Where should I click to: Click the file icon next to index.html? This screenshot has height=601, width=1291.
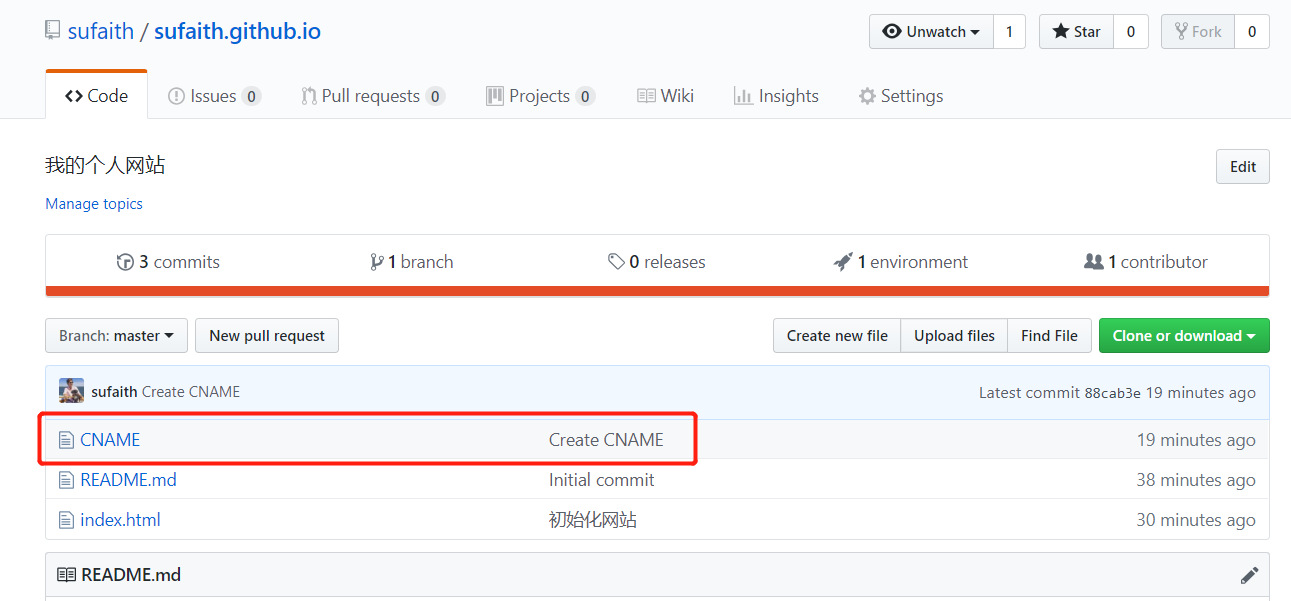[66, 520]
